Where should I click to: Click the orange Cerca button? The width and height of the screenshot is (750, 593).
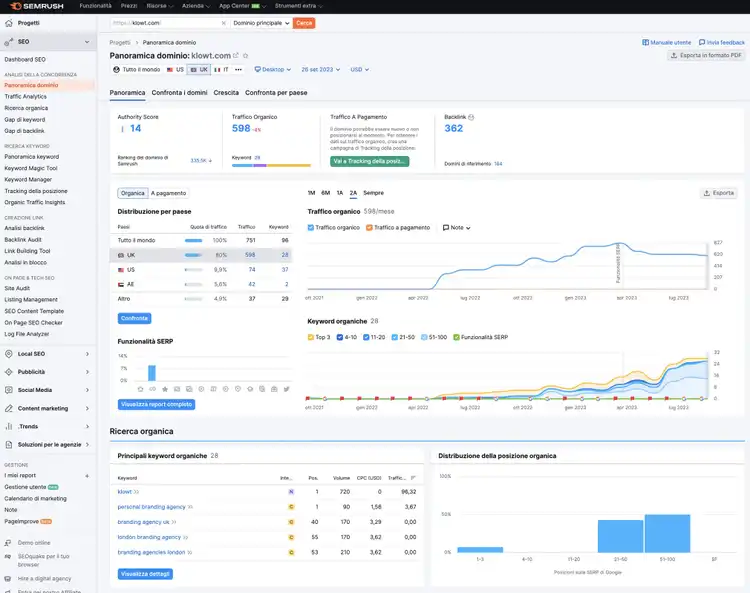tap(304, 23)
